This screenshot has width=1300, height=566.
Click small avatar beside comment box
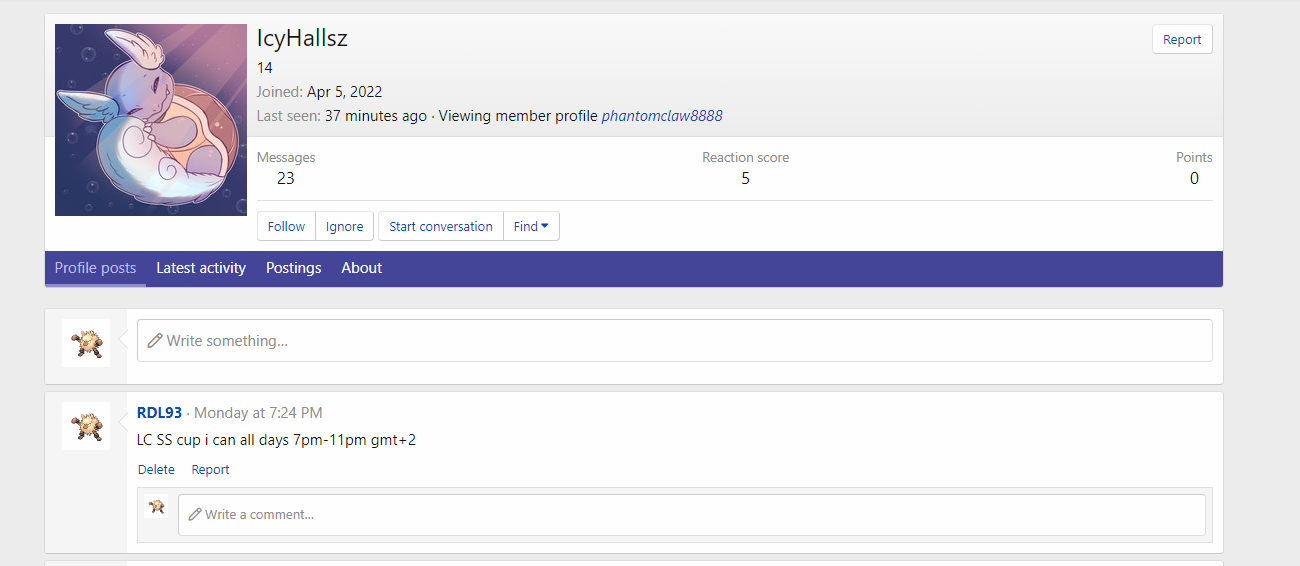point(155,506)
